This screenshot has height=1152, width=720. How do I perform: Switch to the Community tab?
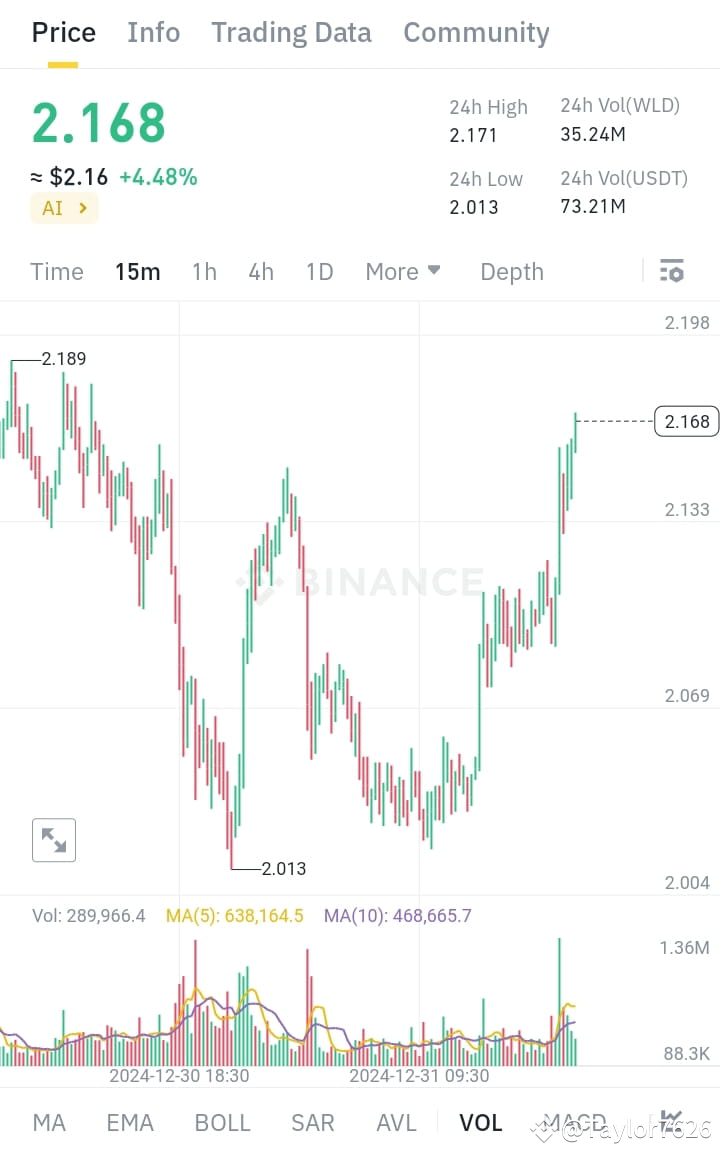[476, 32]
